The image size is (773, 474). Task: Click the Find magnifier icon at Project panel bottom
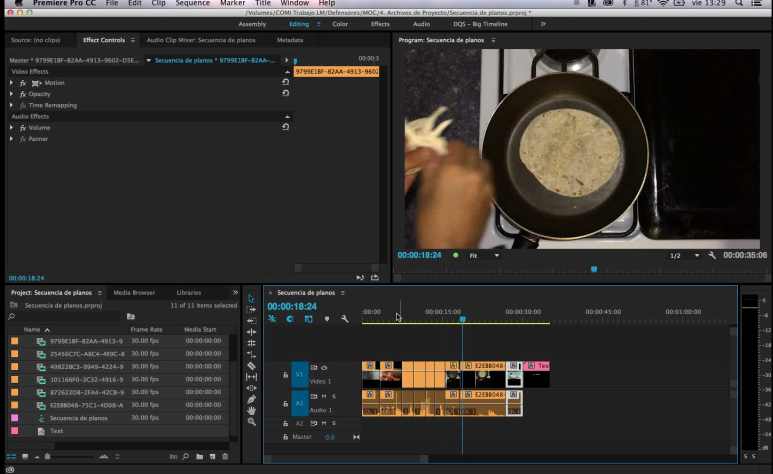(x=186, y=457)
